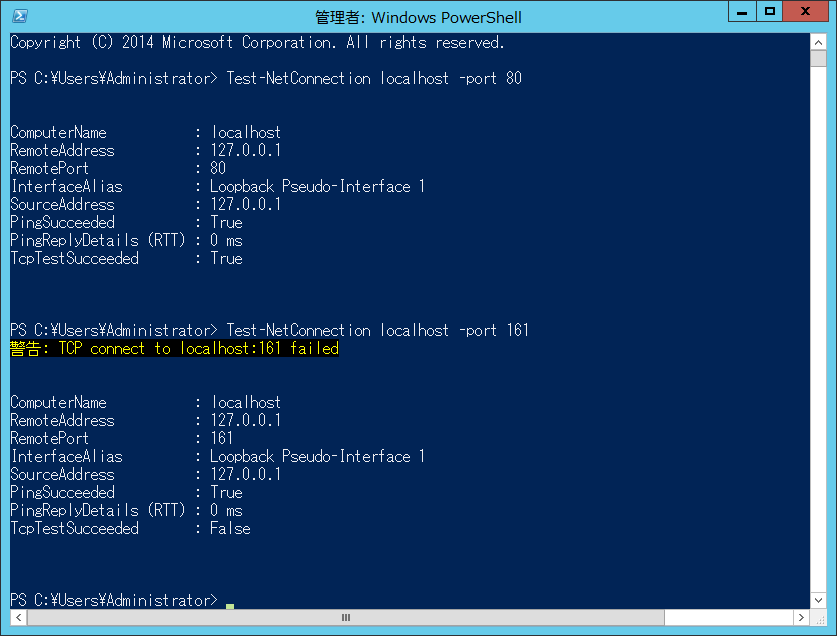Click the window resize grip corner
This screenshot has height=636, width=837.
coord(818,618)
